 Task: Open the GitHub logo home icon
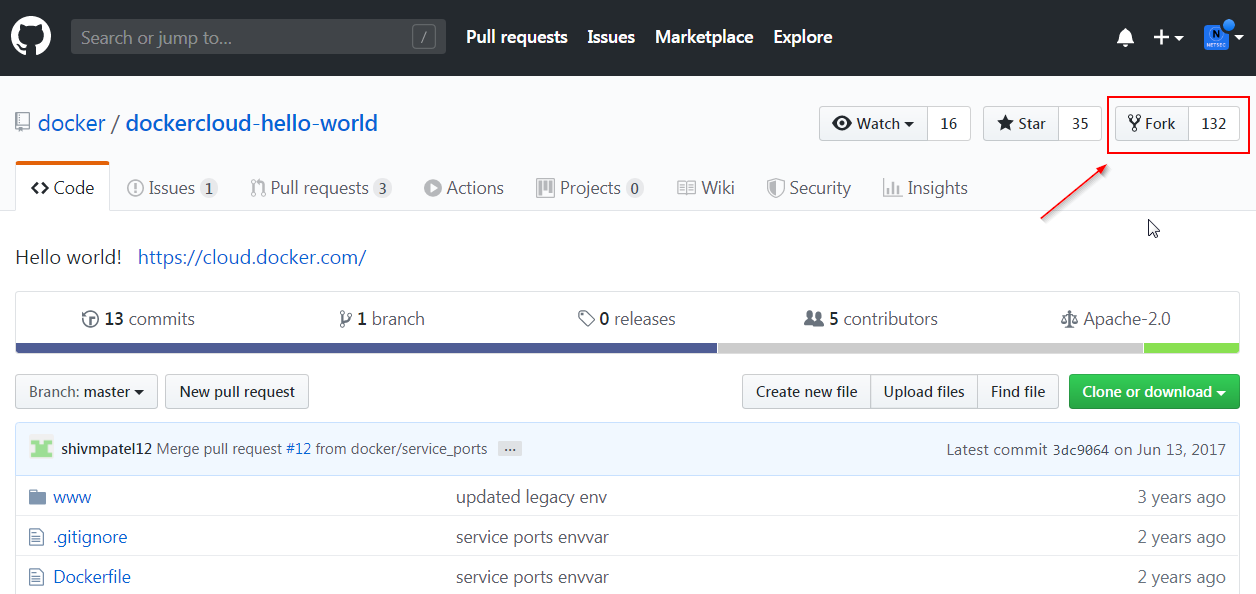(x=31, y=37)
